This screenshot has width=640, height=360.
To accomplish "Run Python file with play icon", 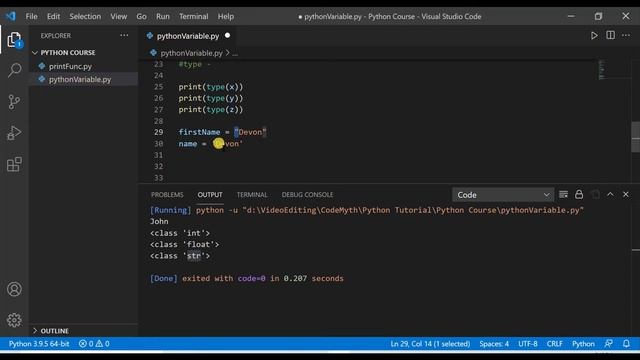I will [594, 36].
